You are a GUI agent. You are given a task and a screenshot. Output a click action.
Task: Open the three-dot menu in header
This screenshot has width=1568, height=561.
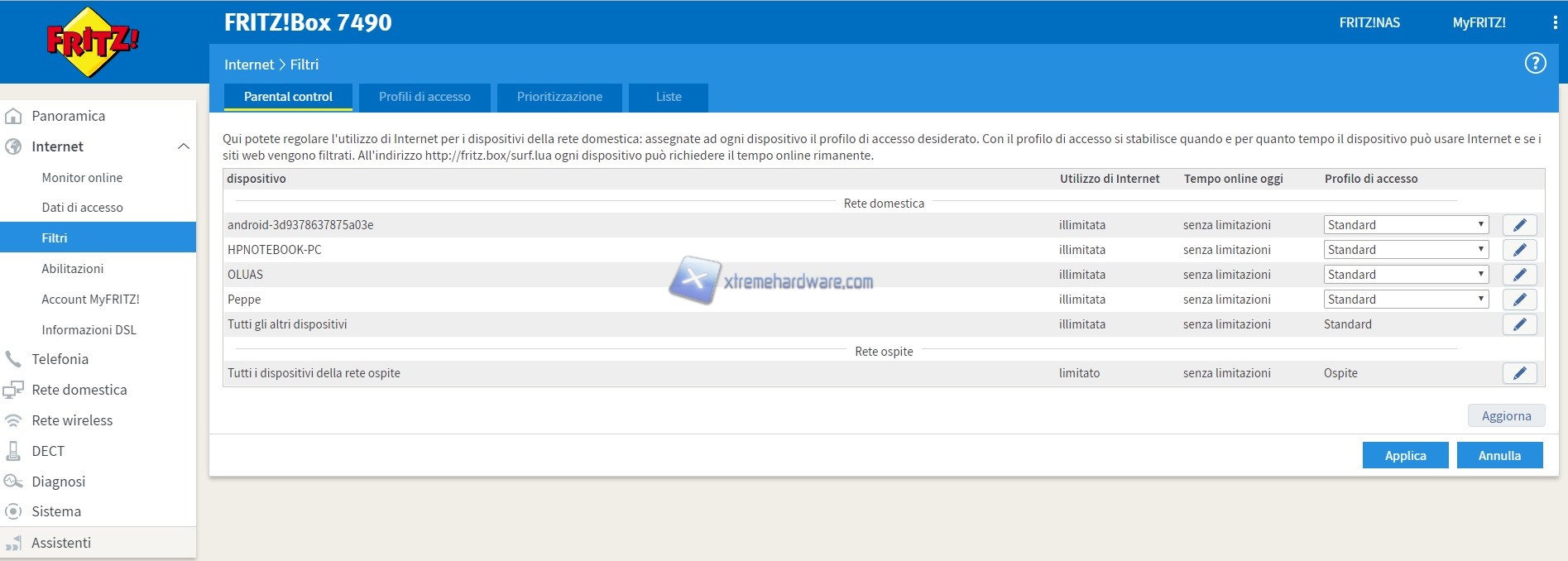1555,23
